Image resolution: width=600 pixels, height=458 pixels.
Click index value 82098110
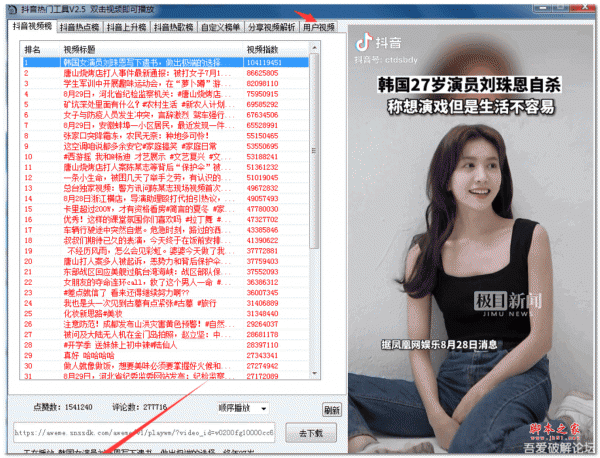262,83
